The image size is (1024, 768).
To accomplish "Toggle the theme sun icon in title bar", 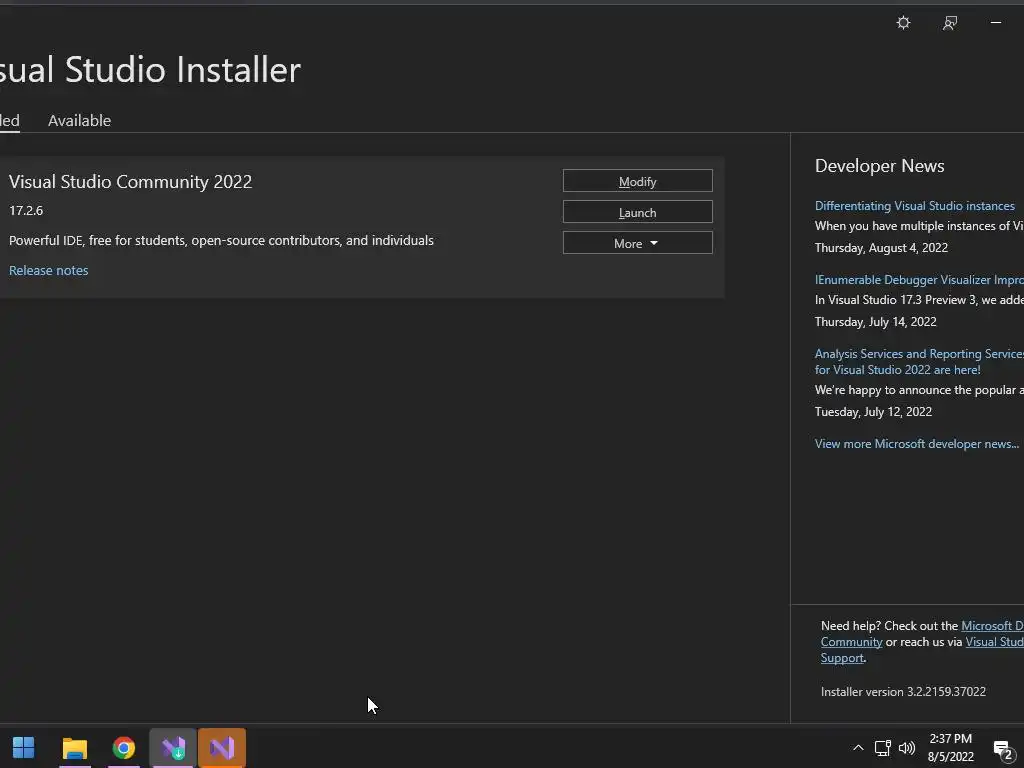I will [903, 23].
